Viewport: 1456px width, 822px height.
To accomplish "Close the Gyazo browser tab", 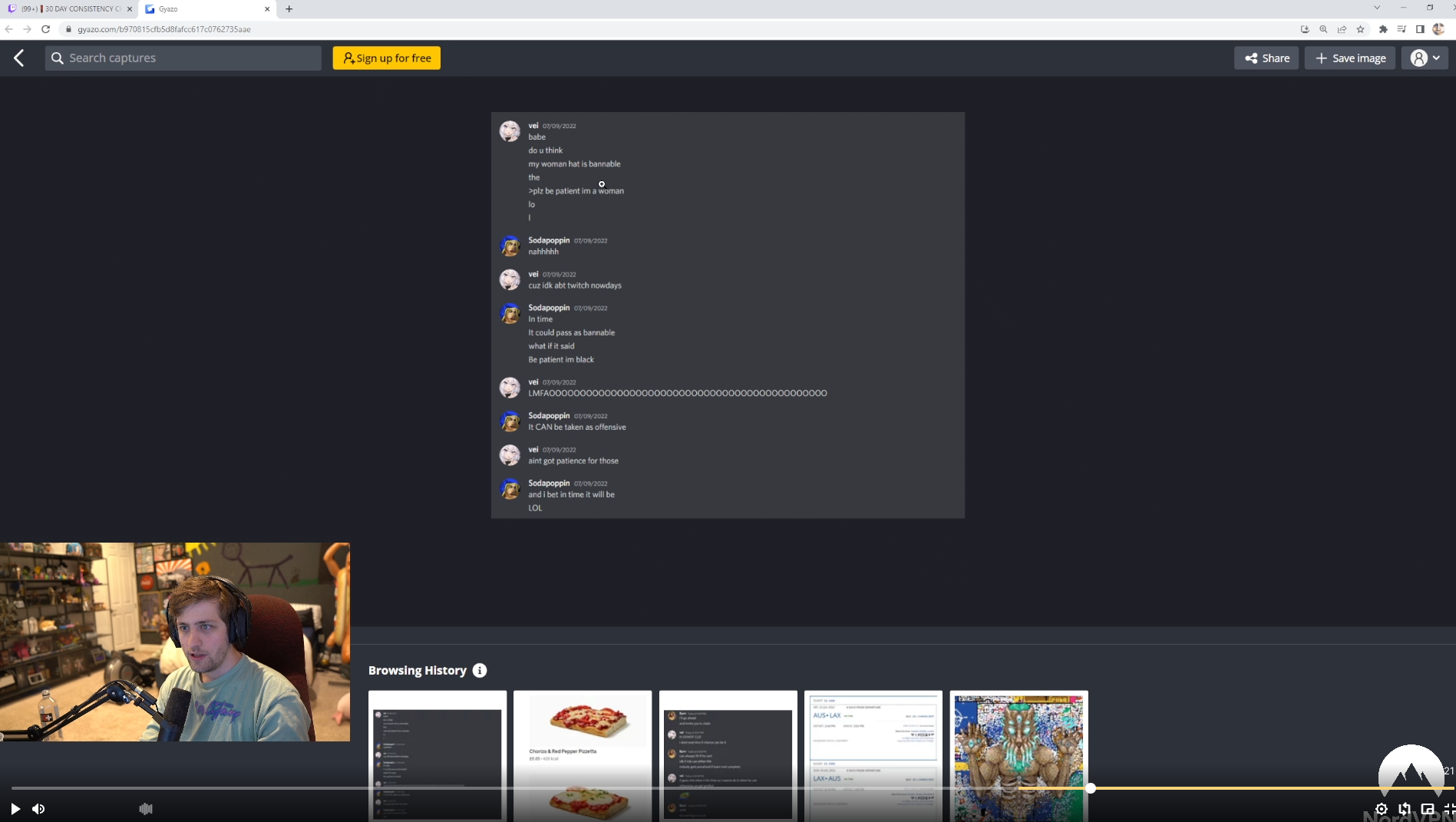I will (267, 9).
